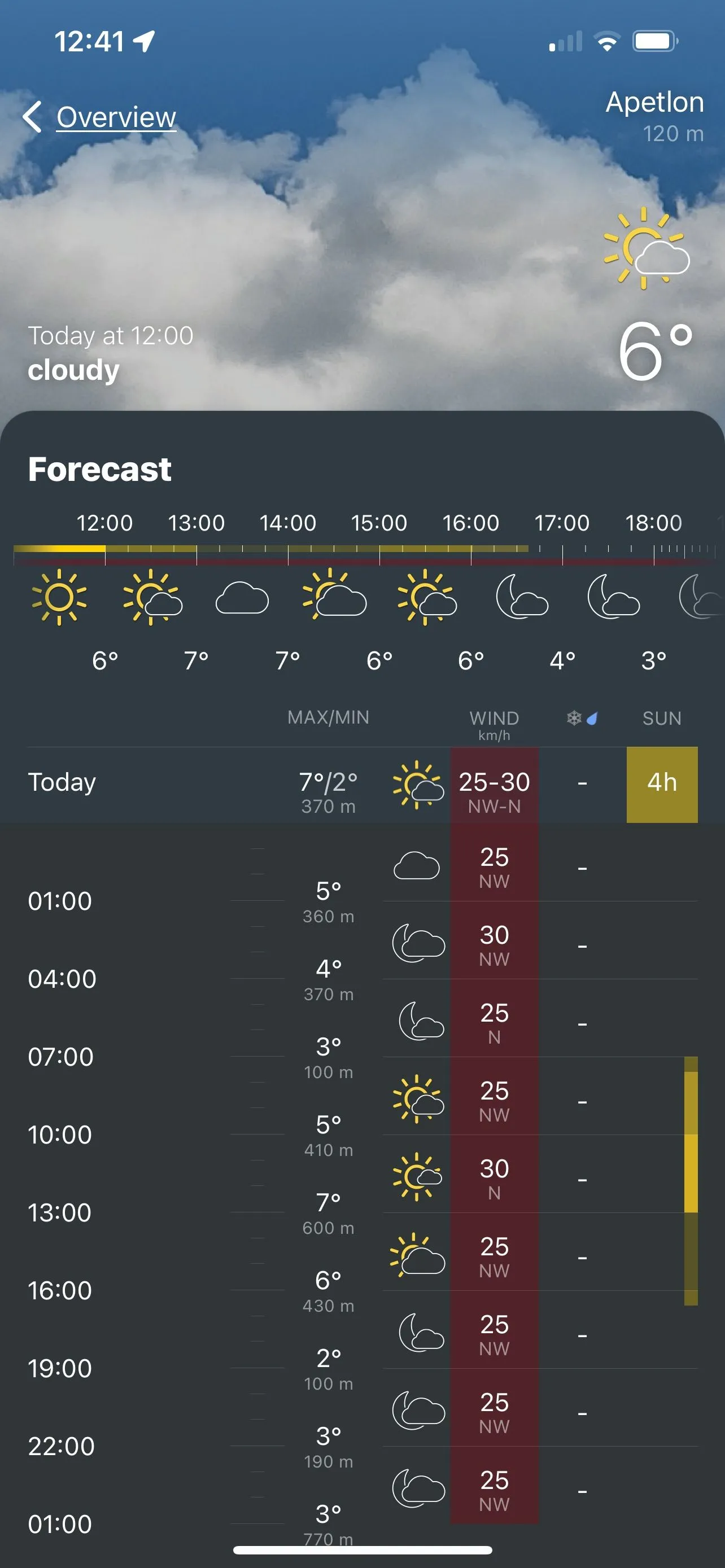725x1568 pixels.
Task: Tap the MAX/MIN column header
Action: (x=328, y=717)
